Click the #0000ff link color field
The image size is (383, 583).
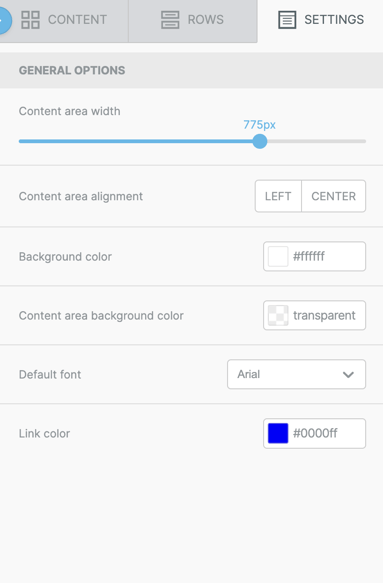click(315, 433)
